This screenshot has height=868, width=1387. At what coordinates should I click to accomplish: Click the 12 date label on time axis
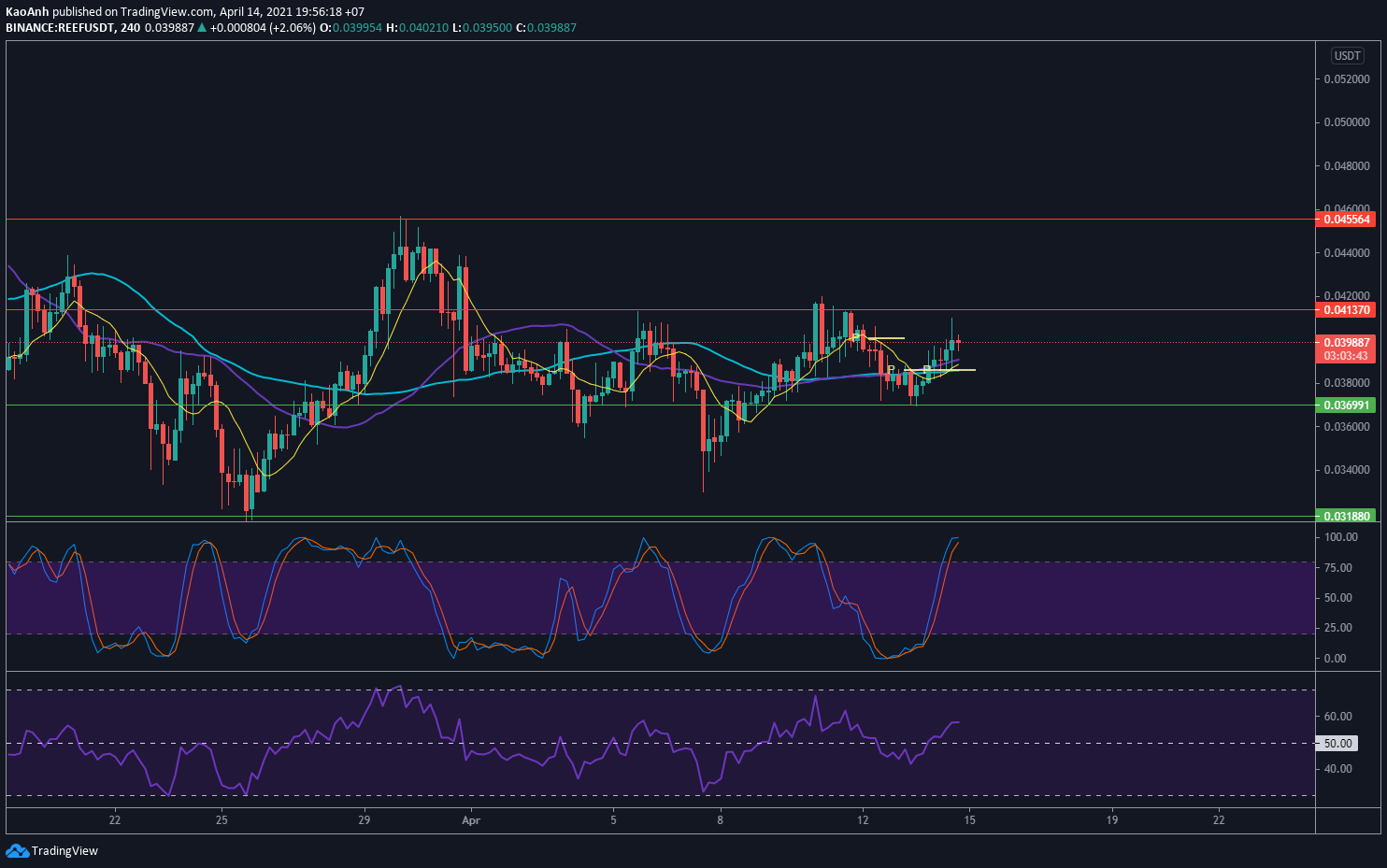pos(863,820)
